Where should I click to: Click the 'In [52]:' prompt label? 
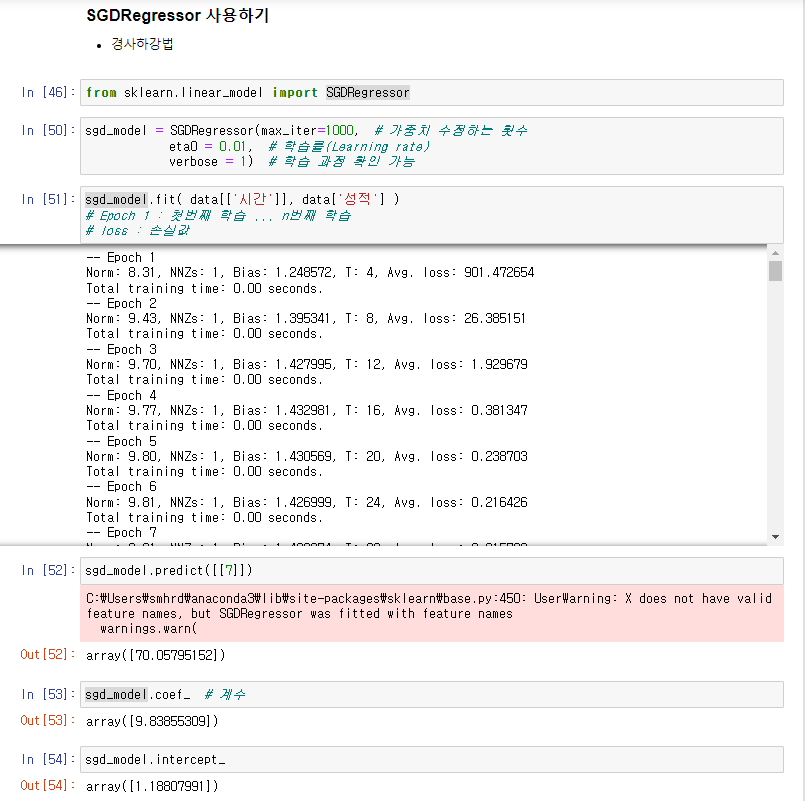(48, 570)
